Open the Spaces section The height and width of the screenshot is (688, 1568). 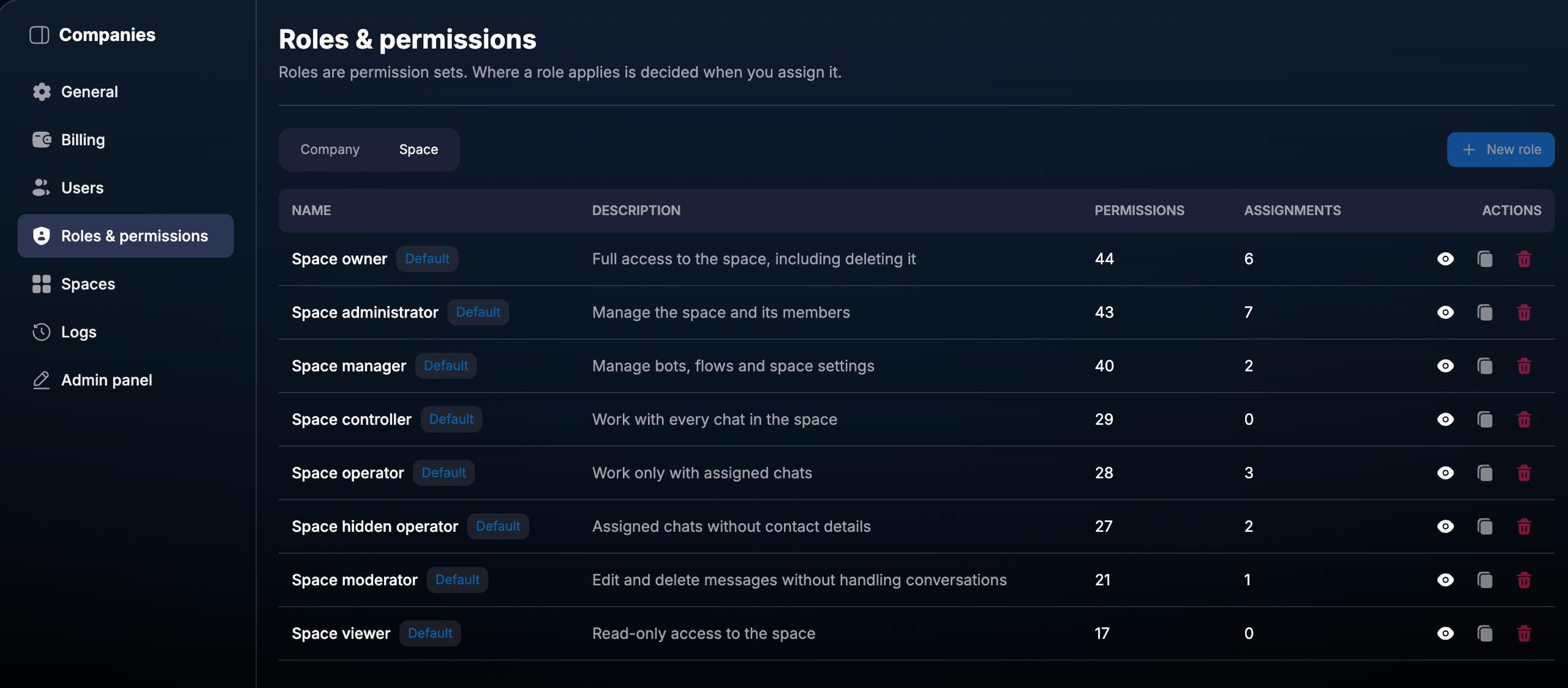coord(126,284)
